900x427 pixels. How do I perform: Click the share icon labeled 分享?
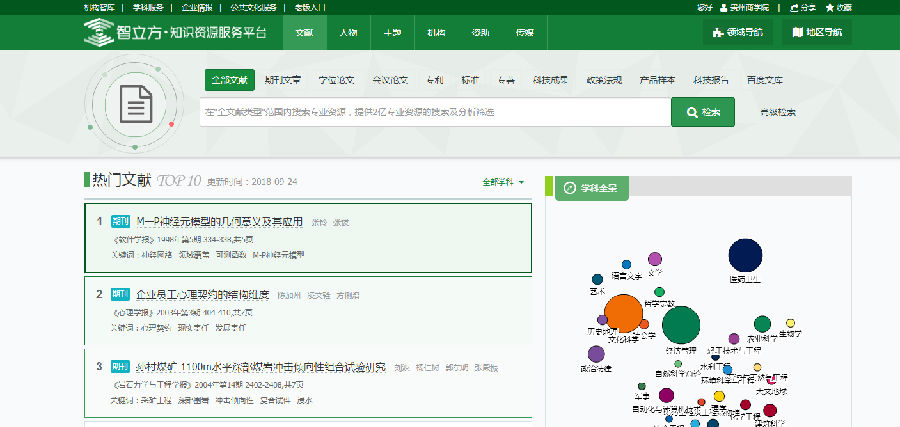pos(794,7)
